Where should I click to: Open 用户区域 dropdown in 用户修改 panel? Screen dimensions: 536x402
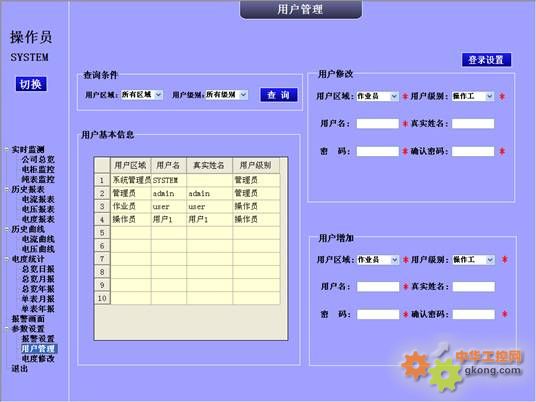pos(377,96)
